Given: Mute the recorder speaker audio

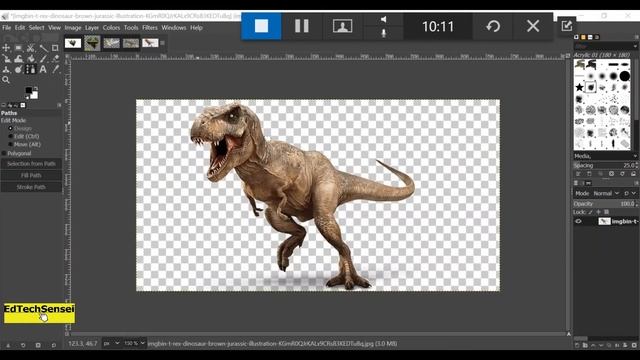Looking at the screenshot, I should click(383, 19).
